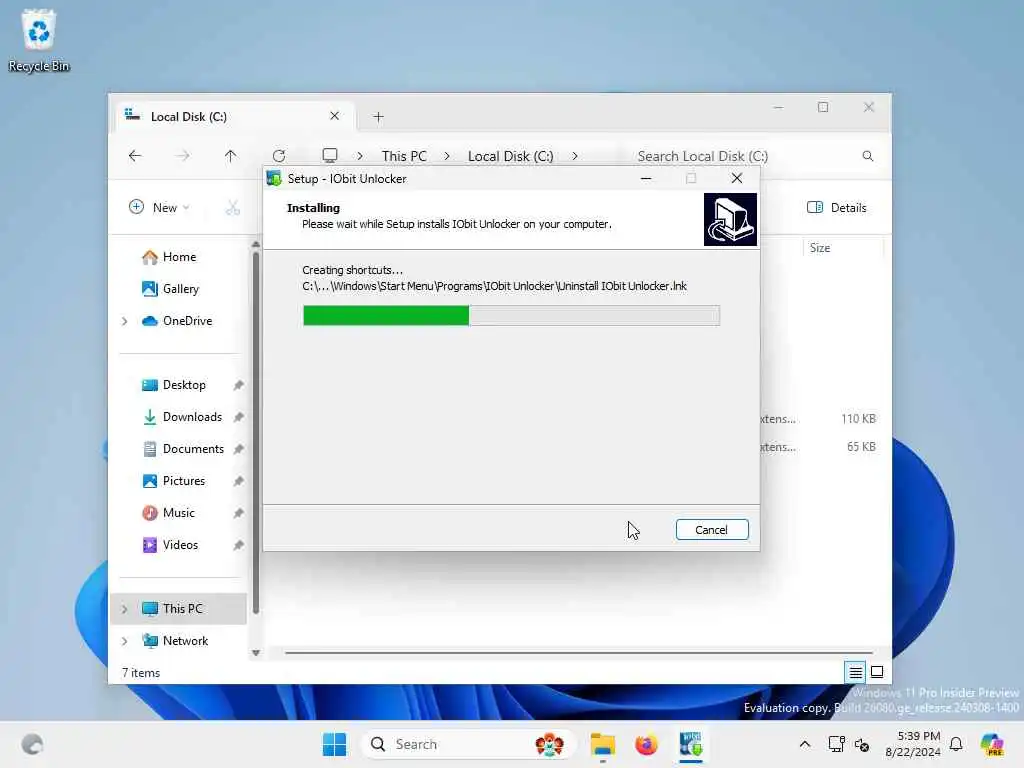Click the green installation progress bar
Screen dimensions: 1024x768
[511, 315]
